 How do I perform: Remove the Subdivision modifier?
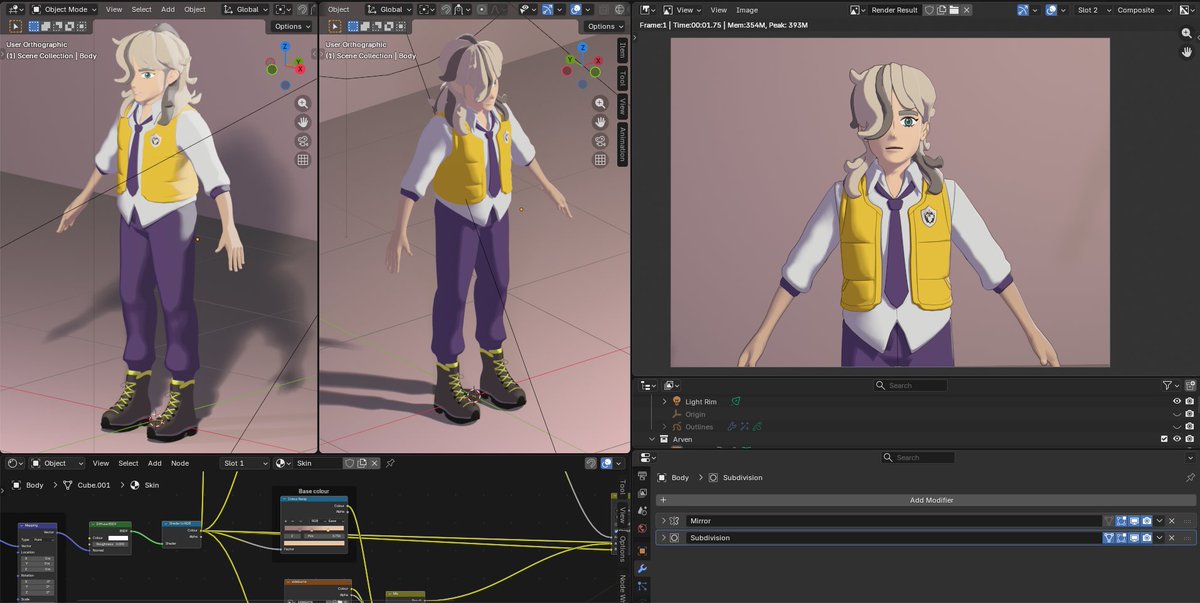tap(1172, 538)
